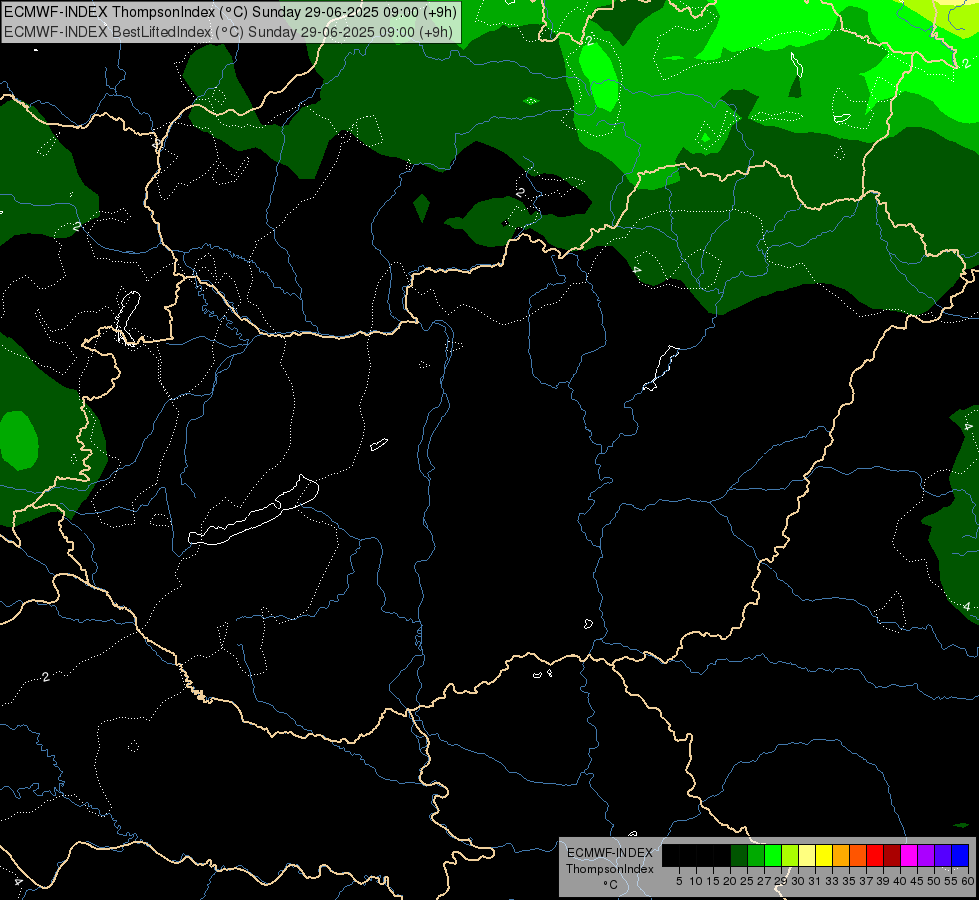
Task: Click the dark red 39–40 legend swatch
Action: tap(892, 855)
